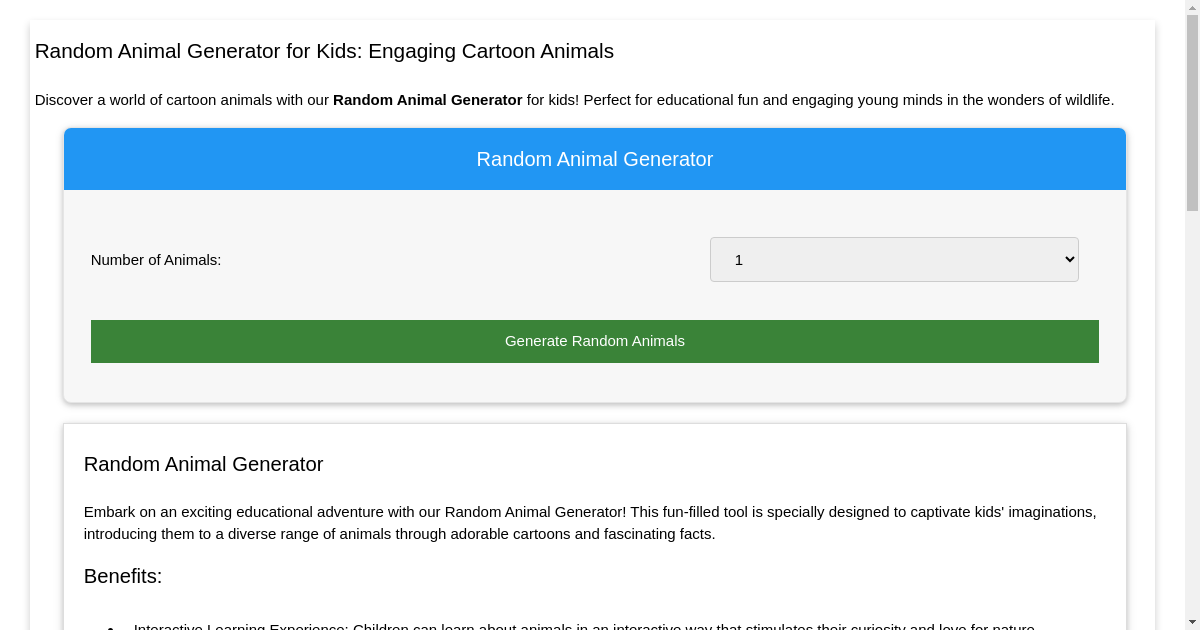Image resolution: width=1200 pixels, height=630 pixels.
Task: Click the Embark introduction paragraph
Action: 590,522
